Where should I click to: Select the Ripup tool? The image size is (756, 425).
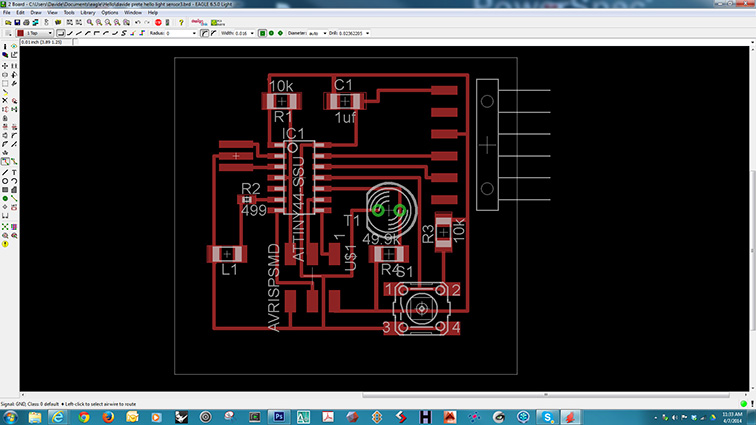click(14, 162)
